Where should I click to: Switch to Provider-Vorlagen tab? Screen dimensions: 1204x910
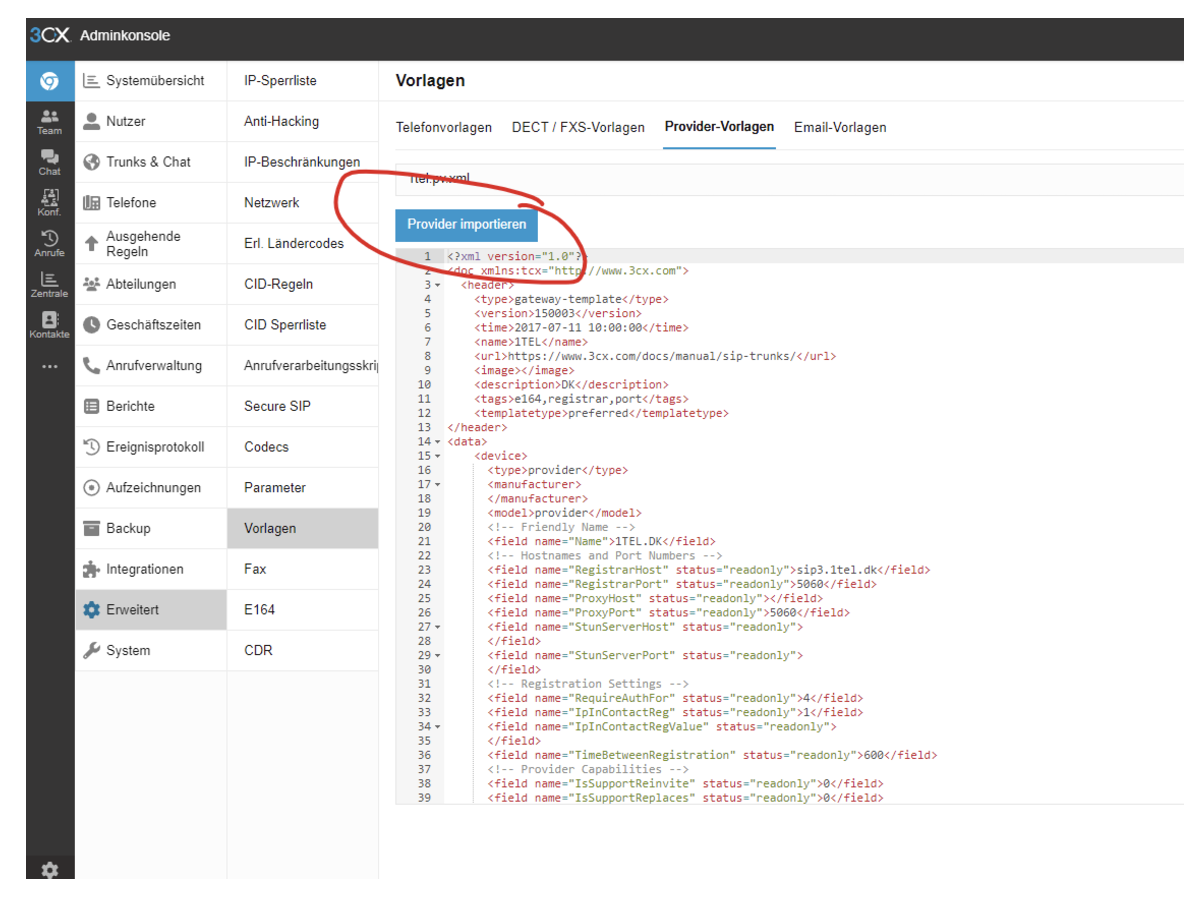pos(719,127)
